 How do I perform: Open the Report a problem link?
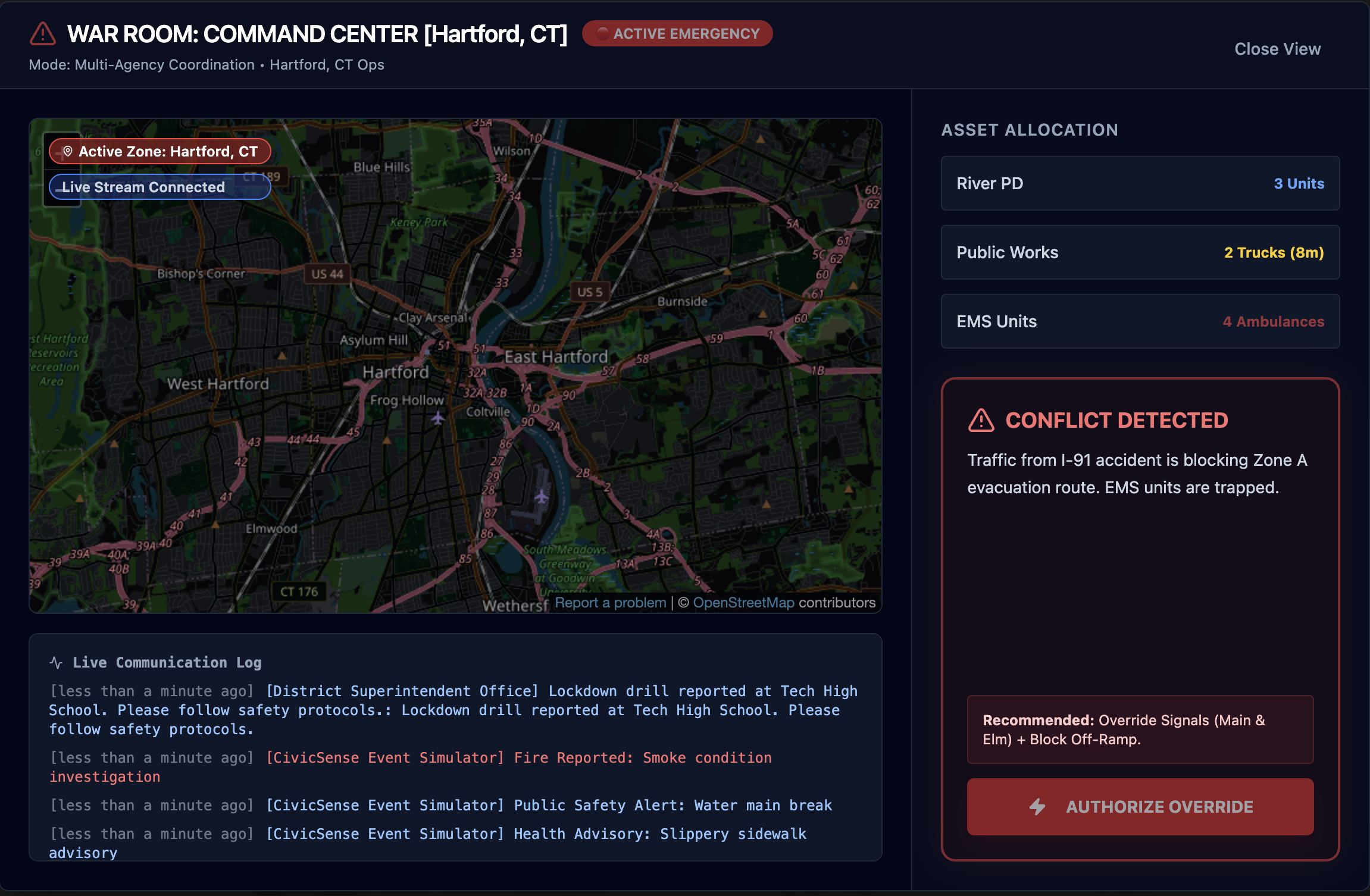(610, 603)
